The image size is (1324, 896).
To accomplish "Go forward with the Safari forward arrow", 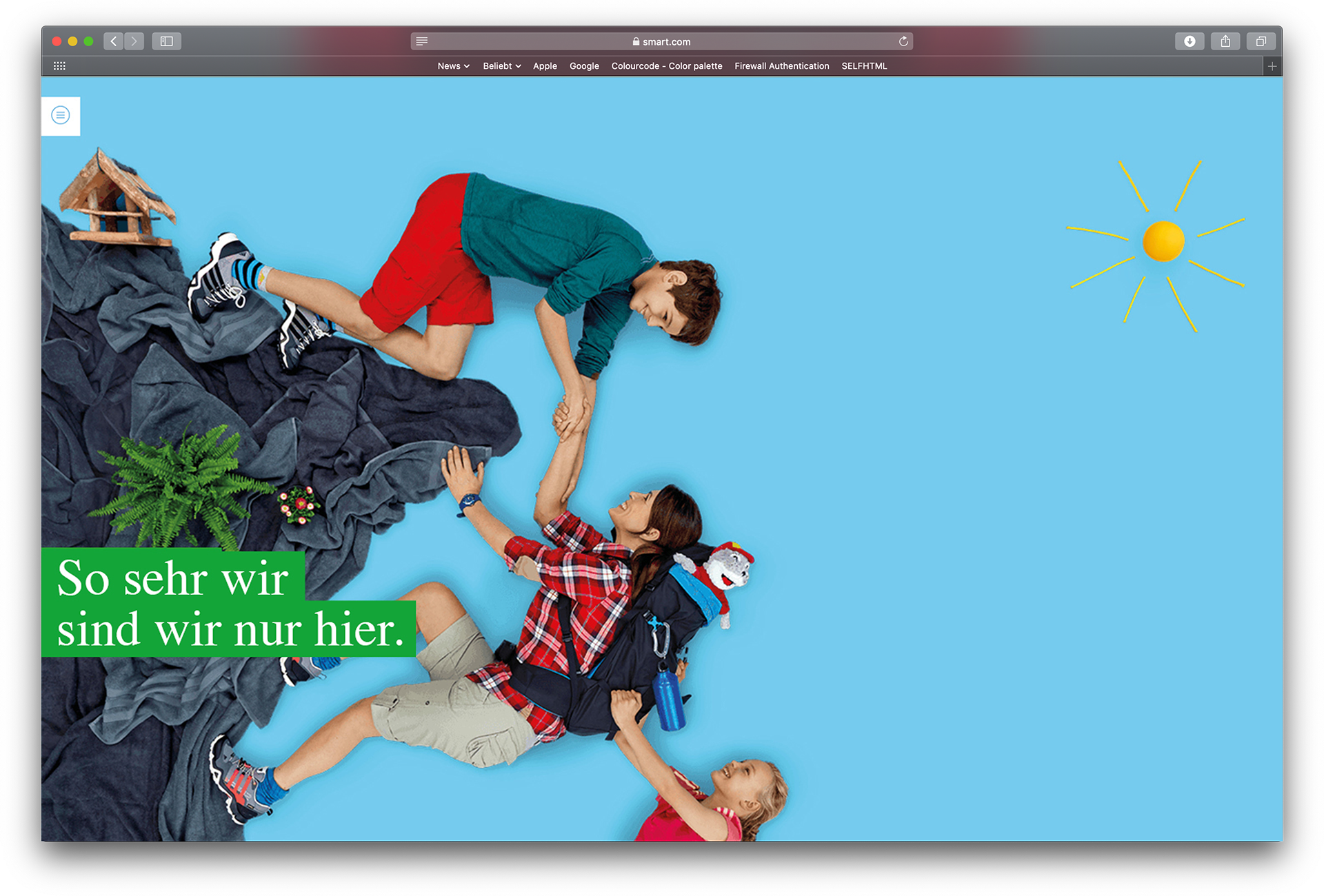I will pos(134,41).
